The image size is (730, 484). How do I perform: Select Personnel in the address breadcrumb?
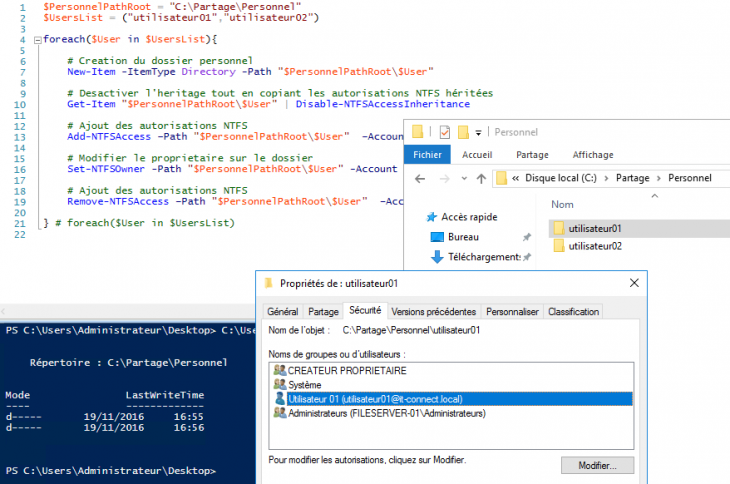click(x=689, y=178)
